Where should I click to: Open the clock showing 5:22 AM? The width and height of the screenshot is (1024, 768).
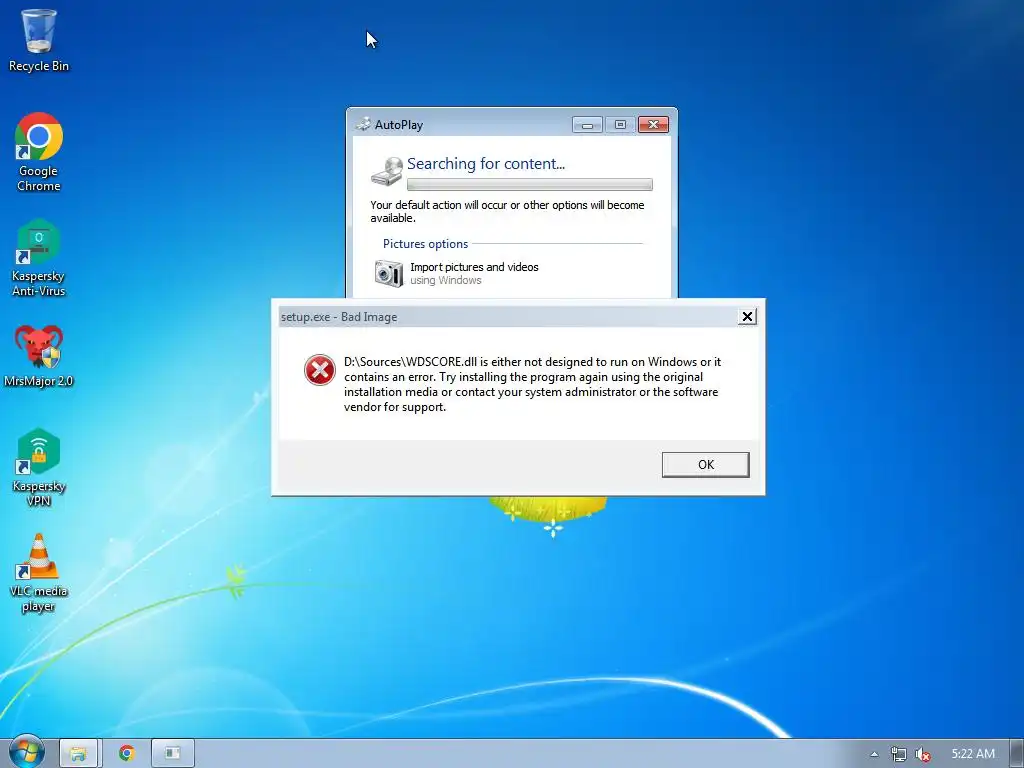point(973,754)
